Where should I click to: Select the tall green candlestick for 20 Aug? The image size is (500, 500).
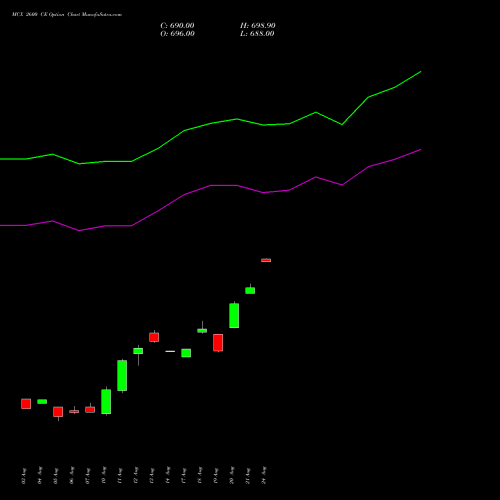tap(234, 315)
